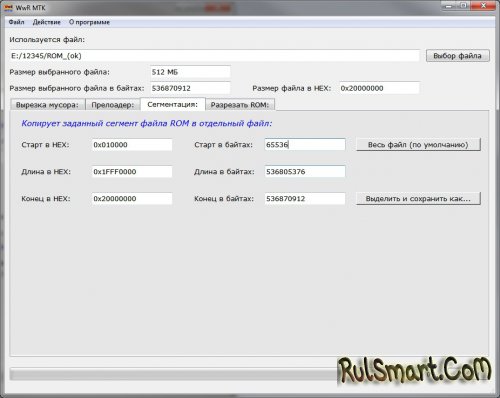Click the file path field E:/12345/ROM_(ok)
Screen dimensions: 500x398
pos(215,56)
